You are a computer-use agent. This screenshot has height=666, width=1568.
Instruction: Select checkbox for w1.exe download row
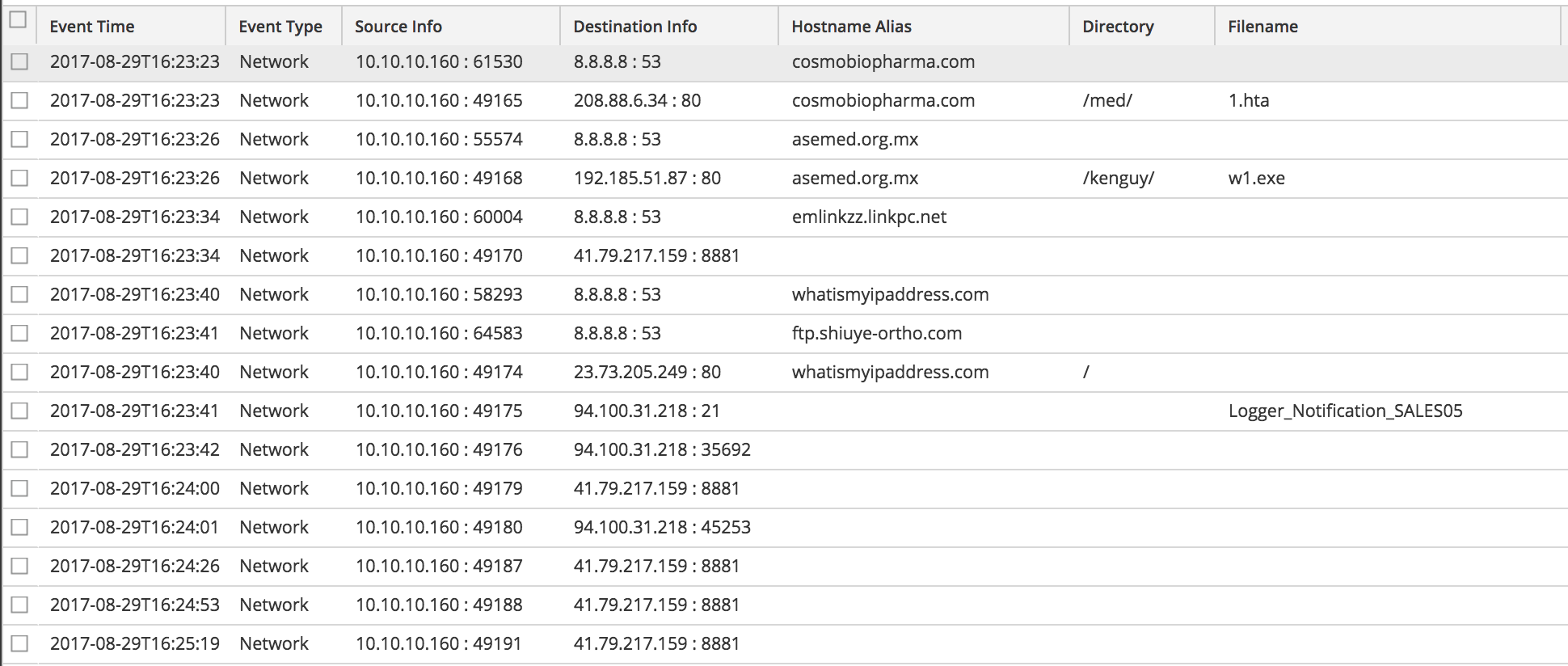pos(19,178)
